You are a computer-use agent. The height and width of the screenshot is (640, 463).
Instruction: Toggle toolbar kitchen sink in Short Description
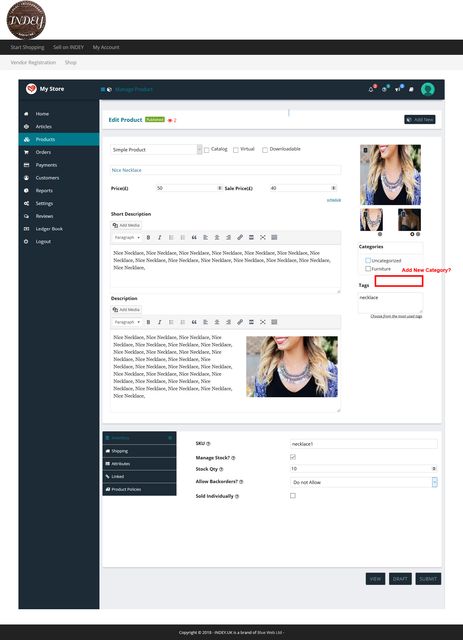tap(274, 238)
